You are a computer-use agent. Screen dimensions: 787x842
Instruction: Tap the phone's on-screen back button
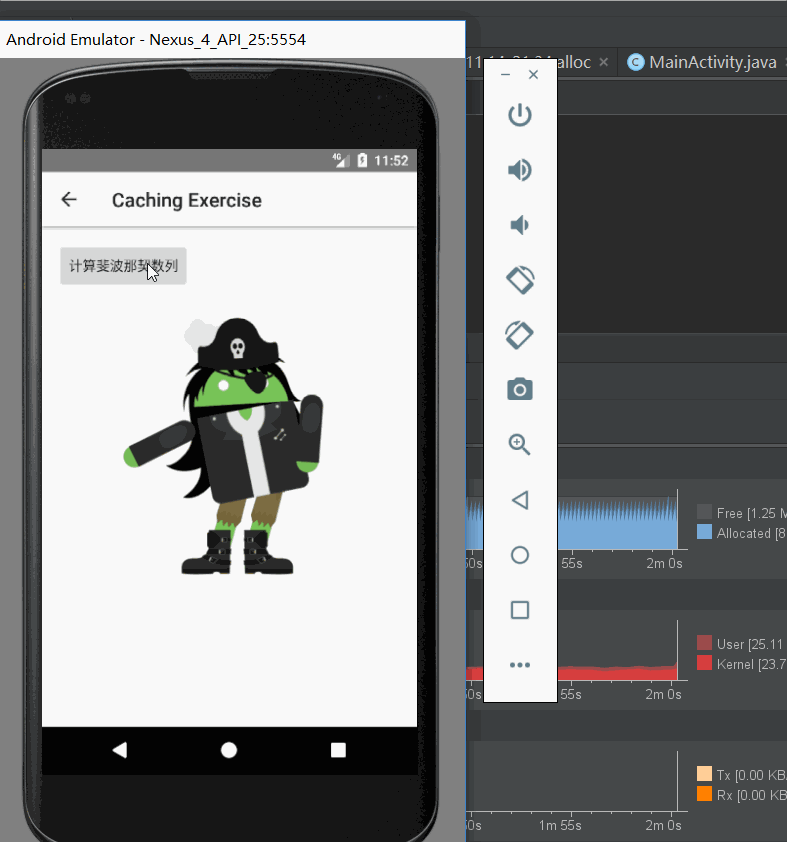click(x=120, y=750)
